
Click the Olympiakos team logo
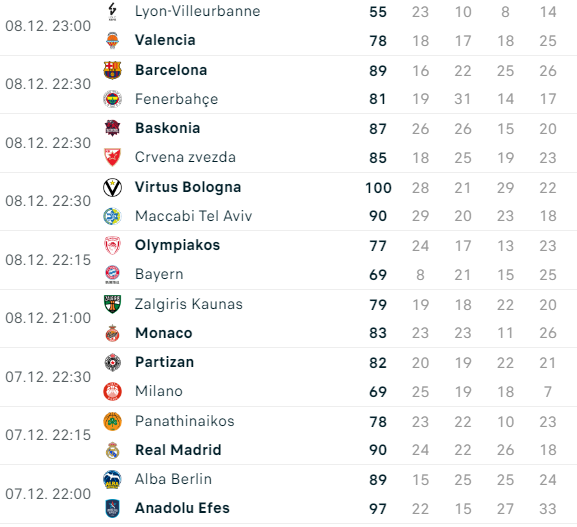[112, 245]
